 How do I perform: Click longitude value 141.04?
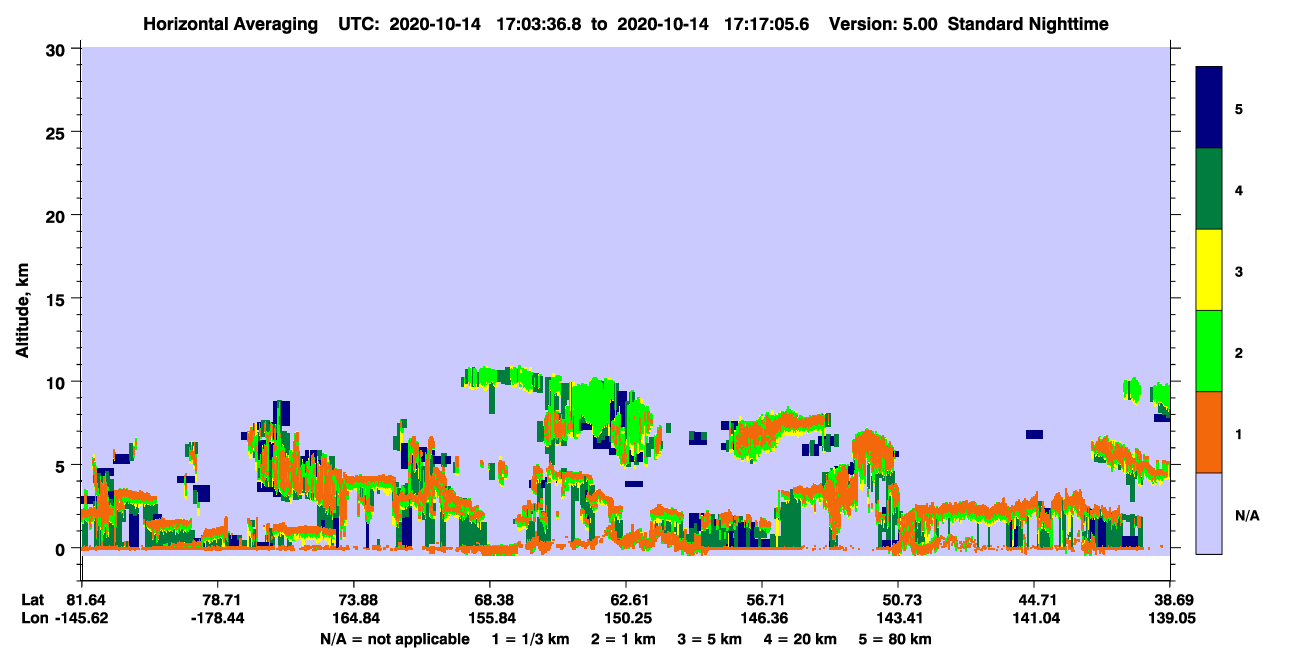click(x=1034, y=618)
